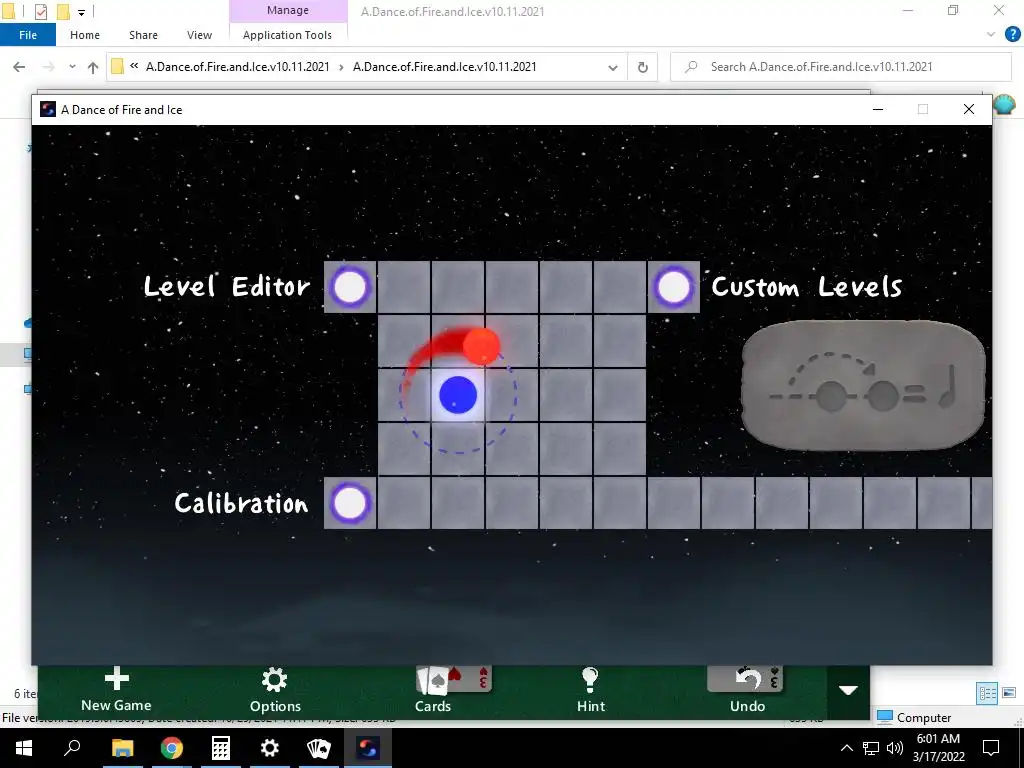
Task: Open the volume tray icon
Action: pyautogui.click(x=895, y=748)
